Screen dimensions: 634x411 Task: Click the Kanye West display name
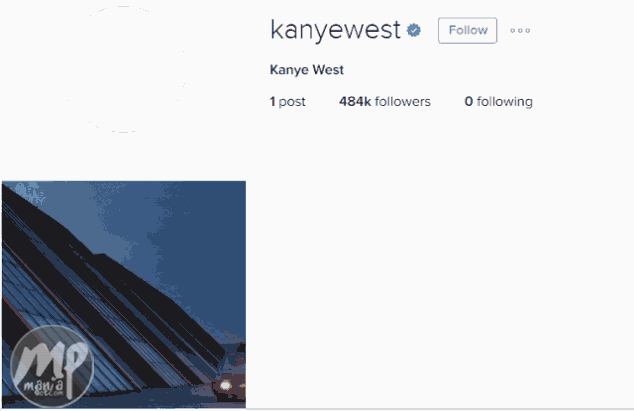pos(306,70)
